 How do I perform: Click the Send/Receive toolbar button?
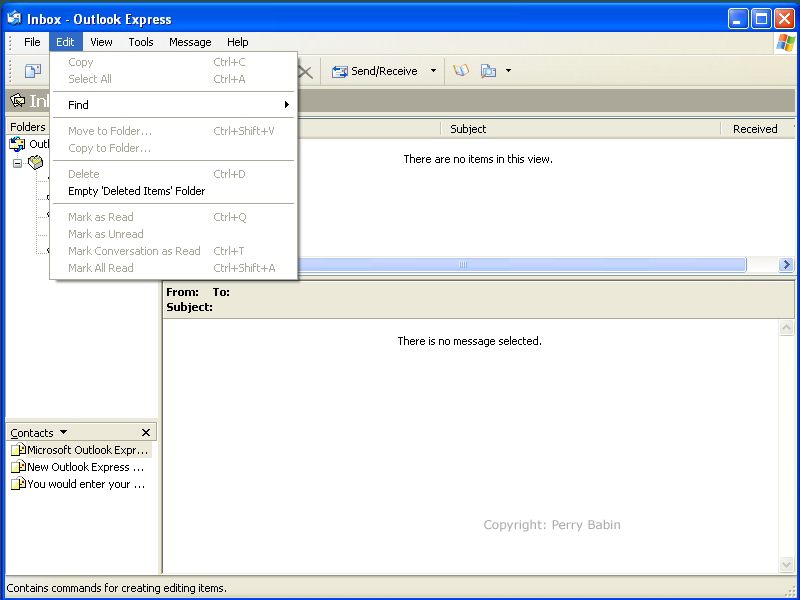[x=375, y=71]
